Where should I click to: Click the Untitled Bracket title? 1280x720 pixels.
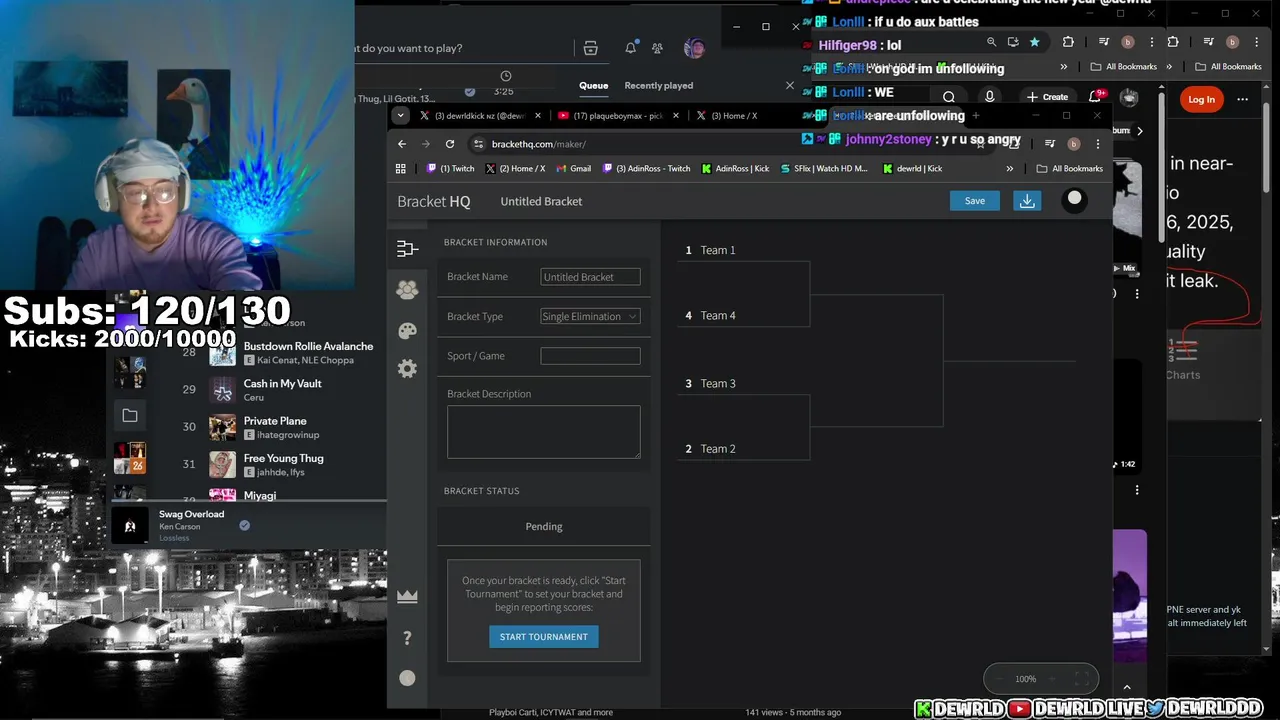tap(541, 201)
